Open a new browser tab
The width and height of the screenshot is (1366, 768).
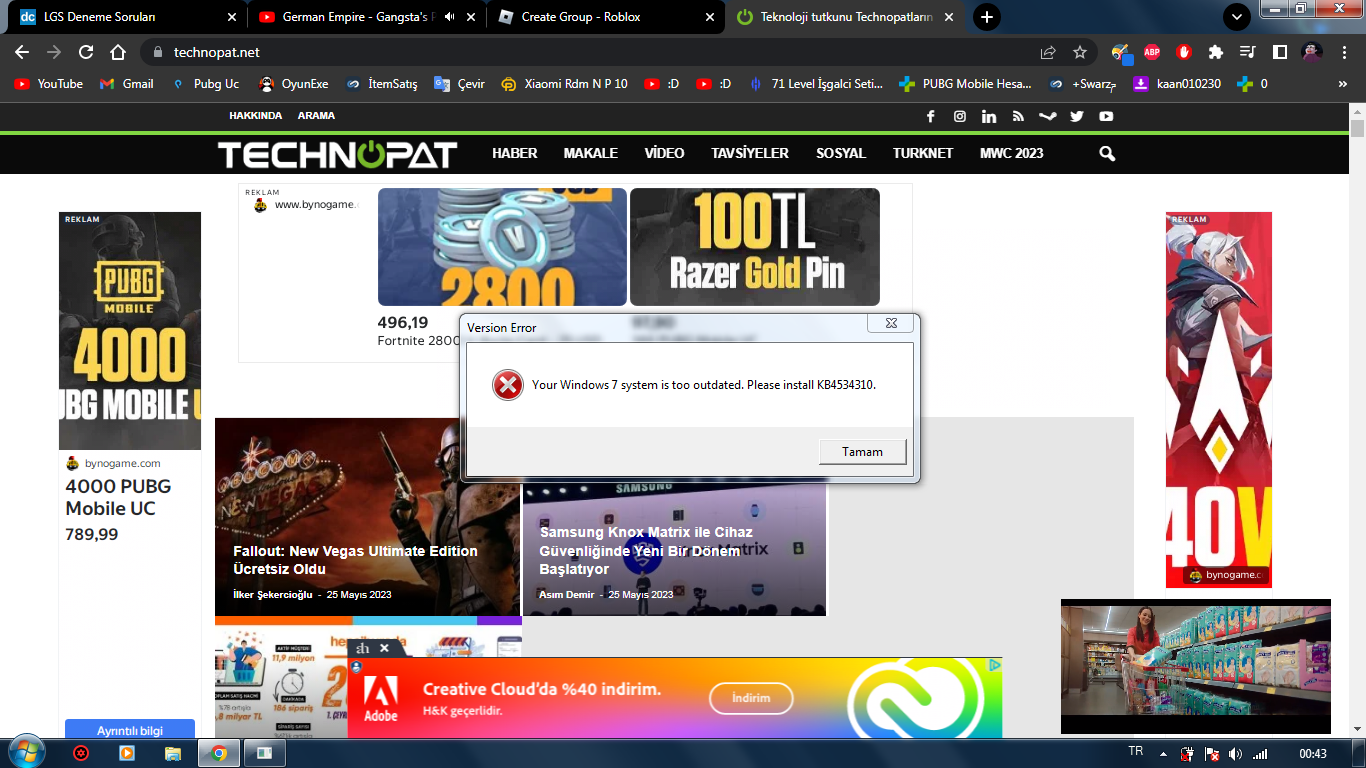(987, 17)
